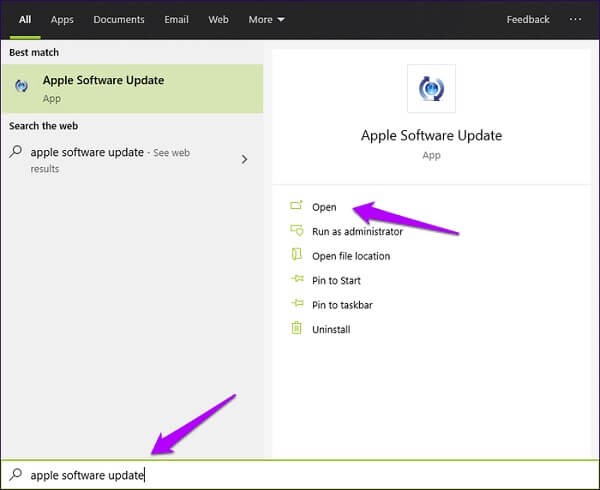The width and height of the screenshot is (600, 490).
Task: Expand the More filter dropdown
Action: (x=266, y=20)
